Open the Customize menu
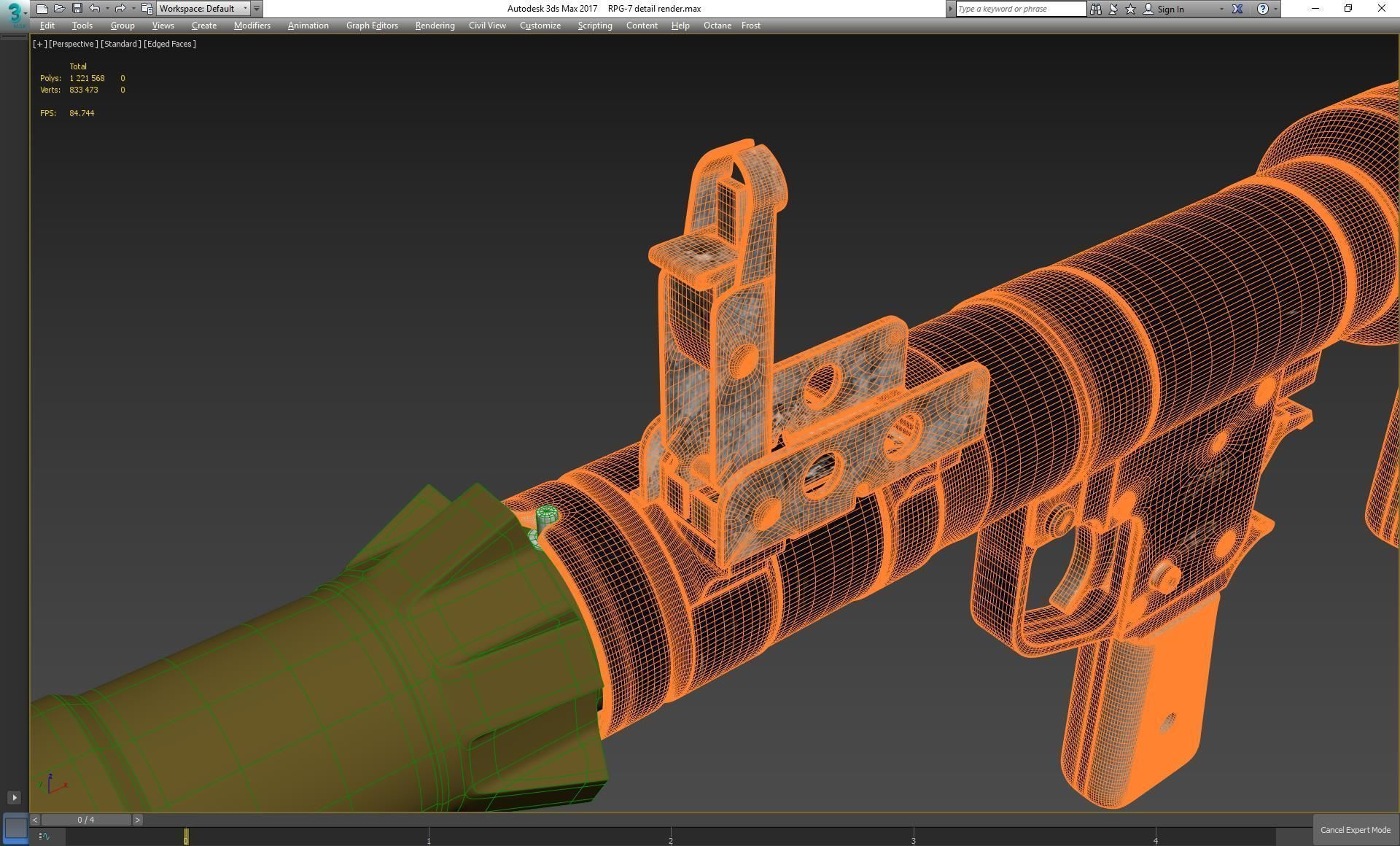 point(540,26)
